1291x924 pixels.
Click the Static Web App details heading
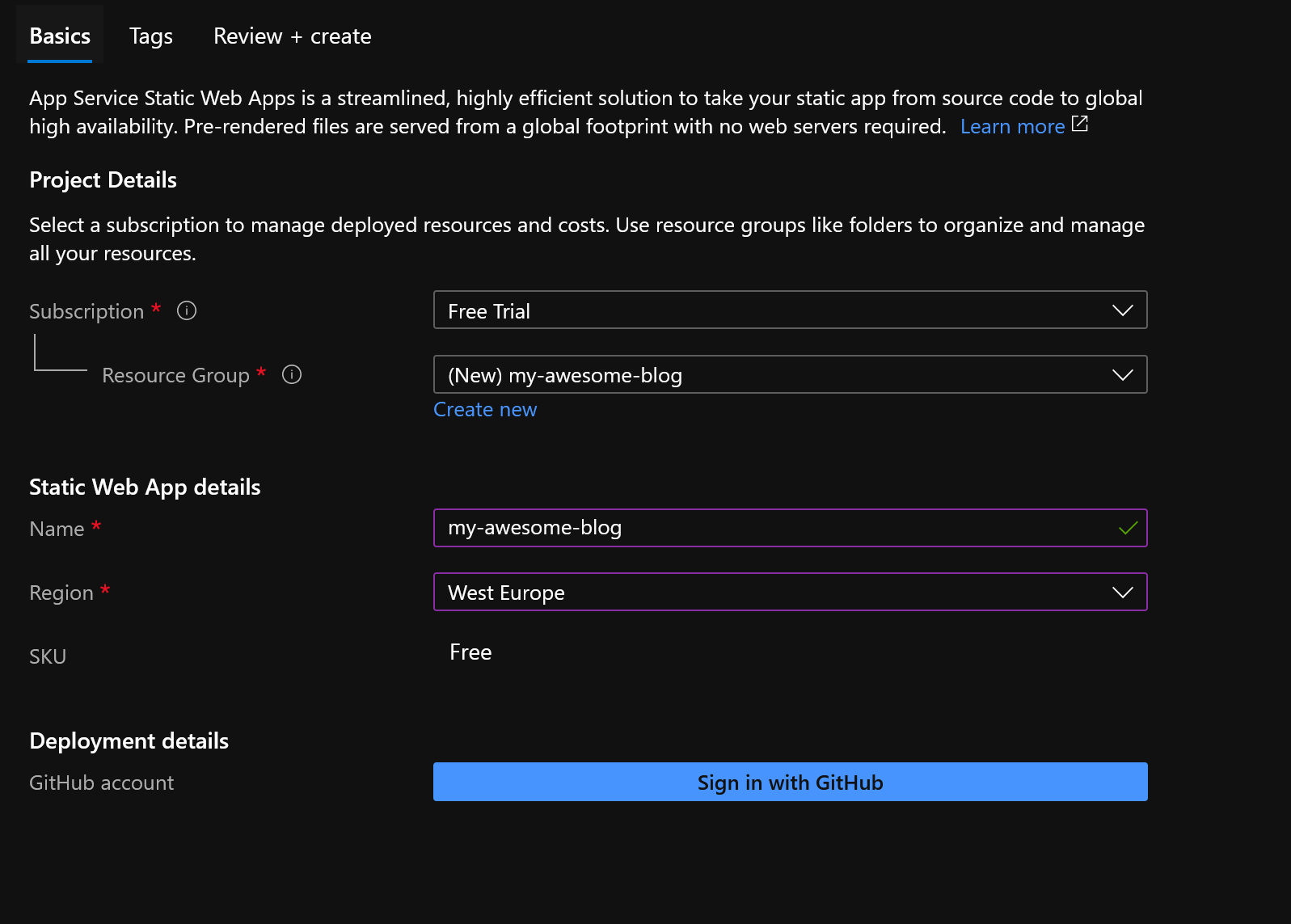point(145,487)
